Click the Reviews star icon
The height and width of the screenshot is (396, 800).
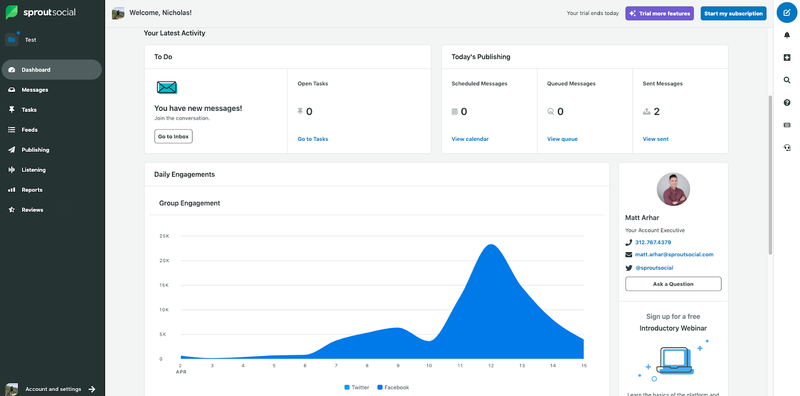point(12,210)
